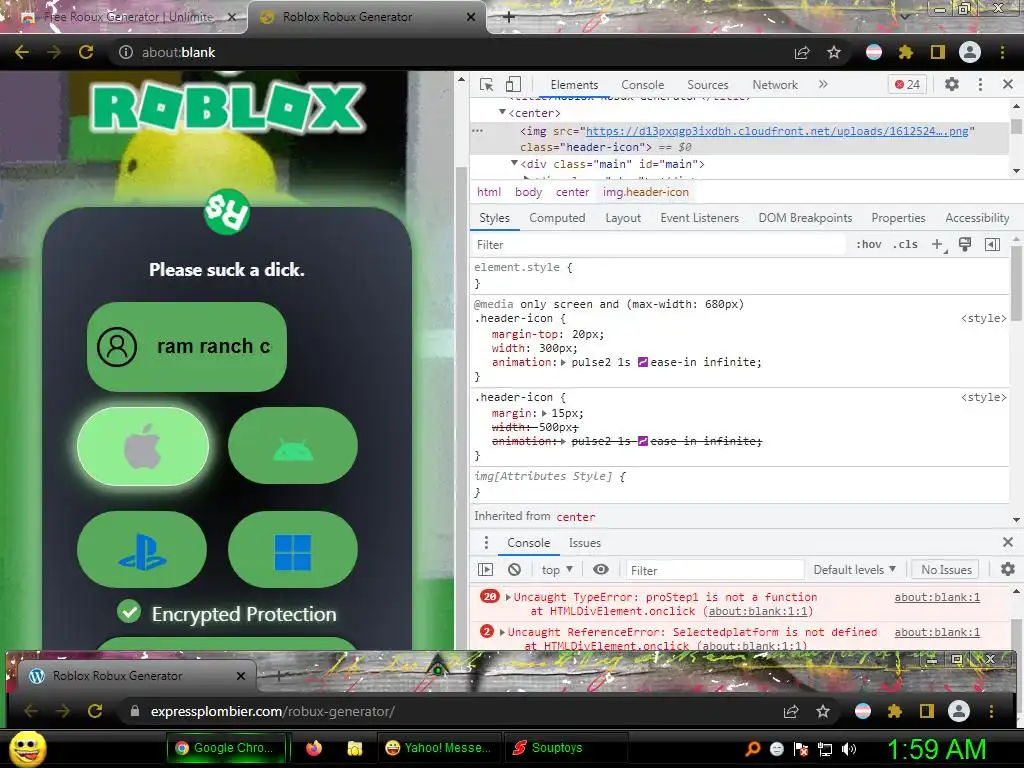Select the Issues drawer tab

pyautogui.click(x=584, y=543)
